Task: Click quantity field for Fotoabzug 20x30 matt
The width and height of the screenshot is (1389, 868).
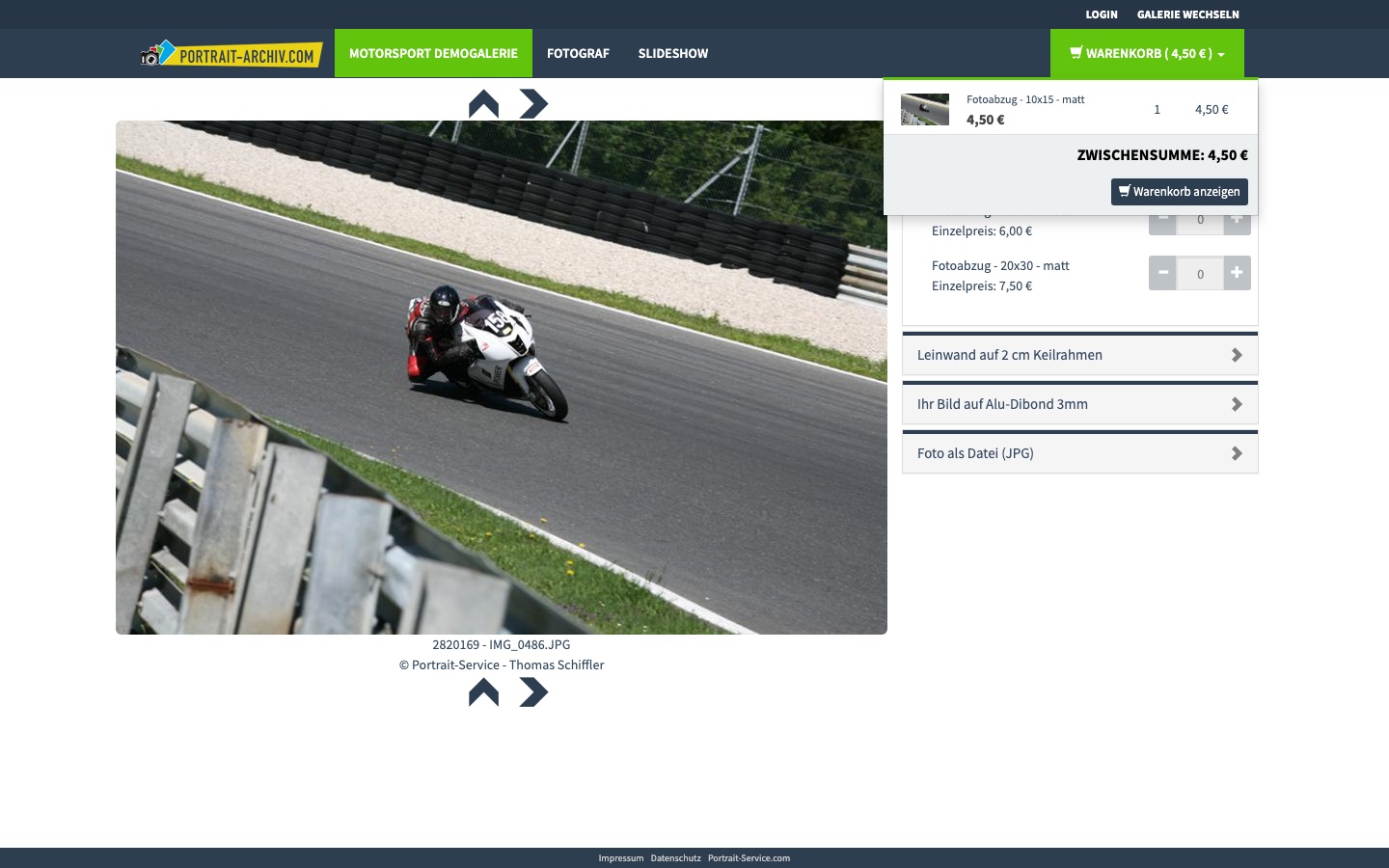Action: [x=1200, y=273]
